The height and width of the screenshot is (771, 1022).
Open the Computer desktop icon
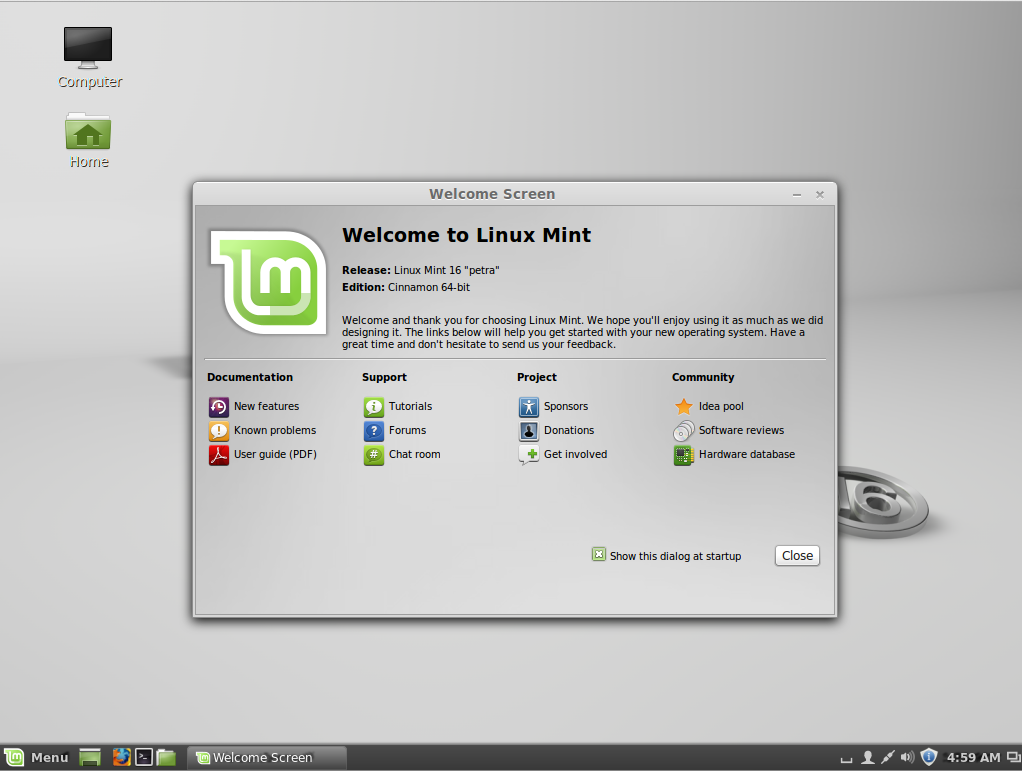(x=88, y=48)
